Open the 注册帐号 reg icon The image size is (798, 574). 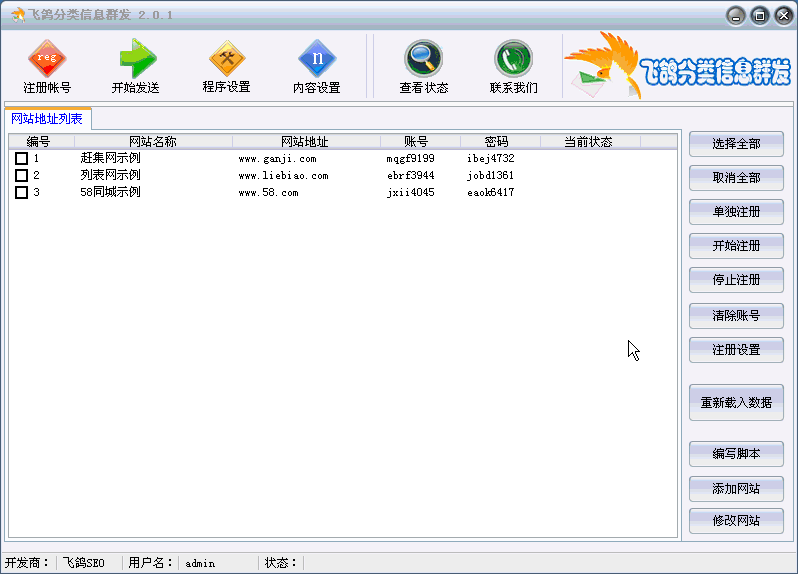(x=47, y=67)
